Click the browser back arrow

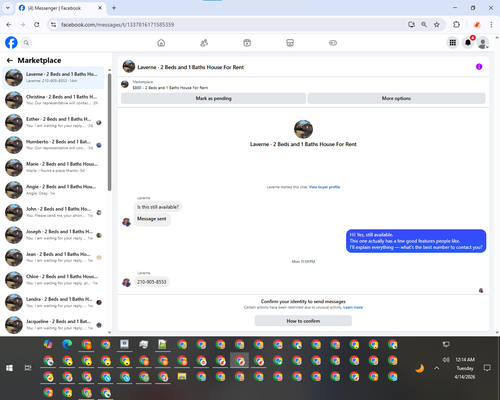(x=9, y=25)
